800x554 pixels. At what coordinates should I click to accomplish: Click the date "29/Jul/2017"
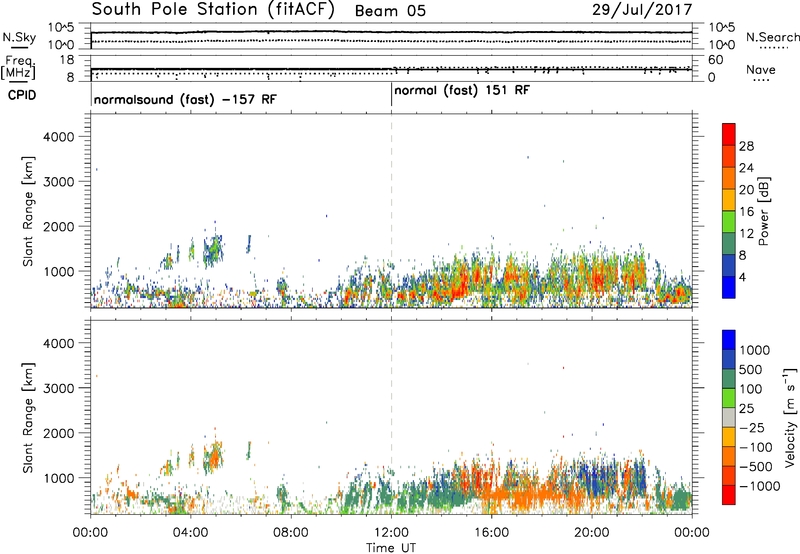tap(642, 10)
